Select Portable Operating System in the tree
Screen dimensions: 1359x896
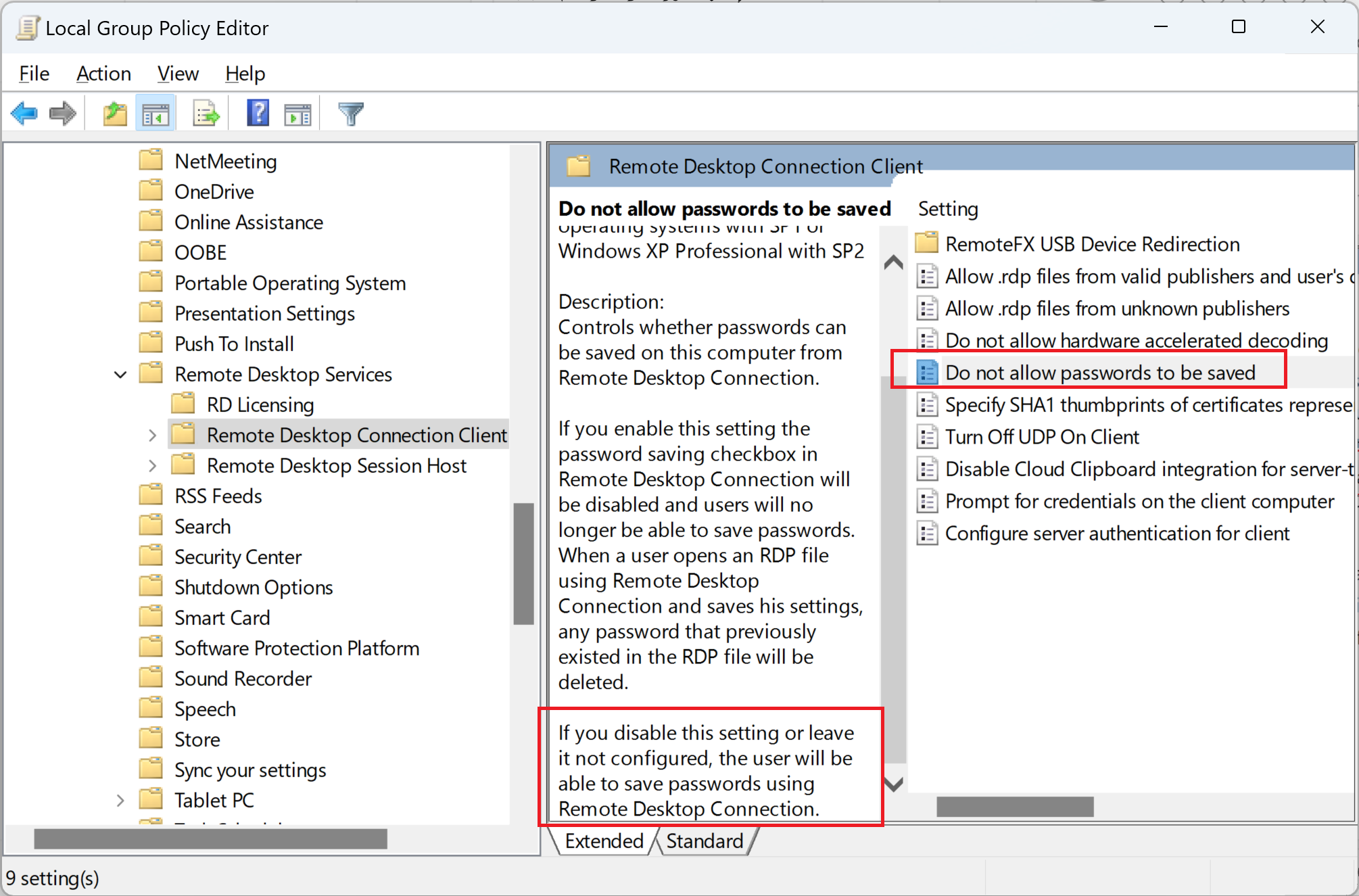(x=290, y=283)
